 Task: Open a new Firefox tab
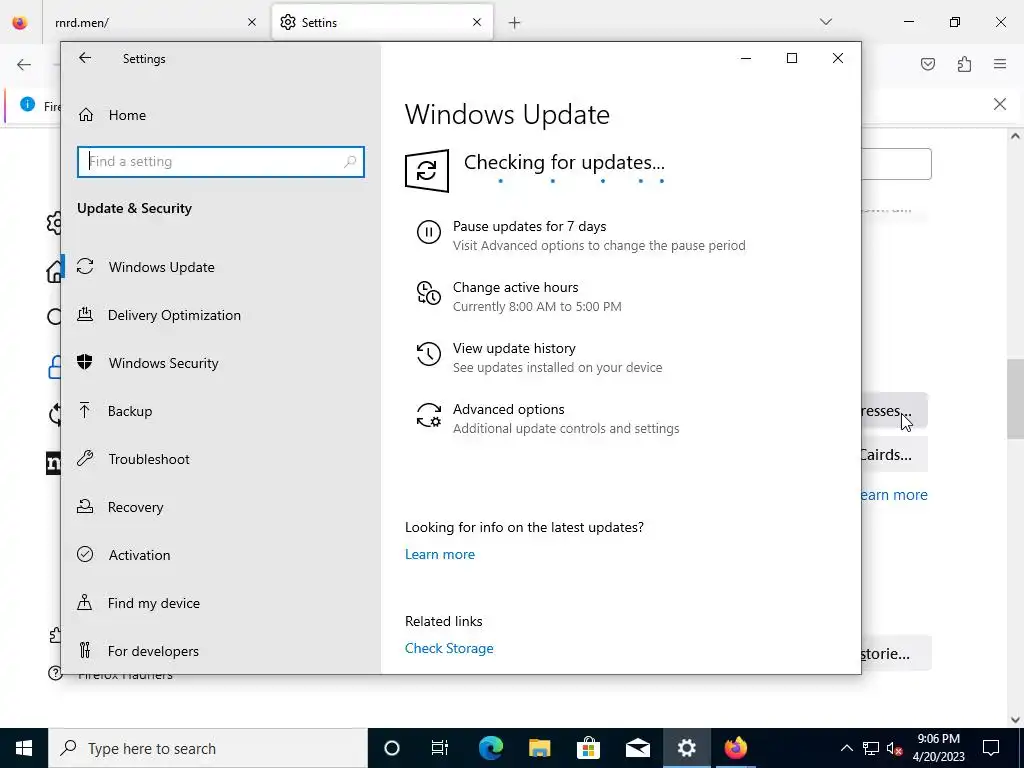tap(515, 23)
